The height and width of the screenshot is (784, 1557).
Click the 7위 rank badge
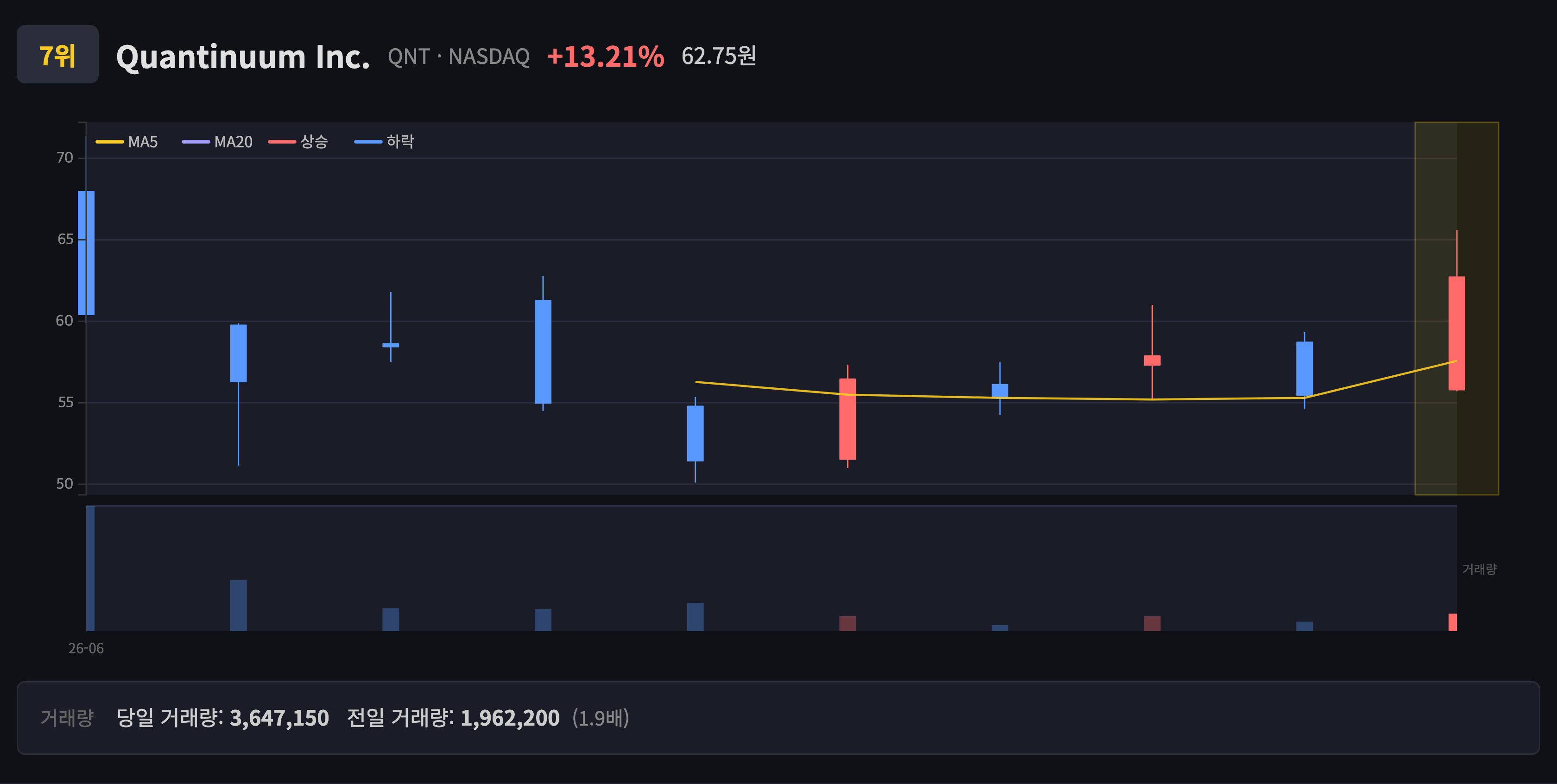point(57,54)
